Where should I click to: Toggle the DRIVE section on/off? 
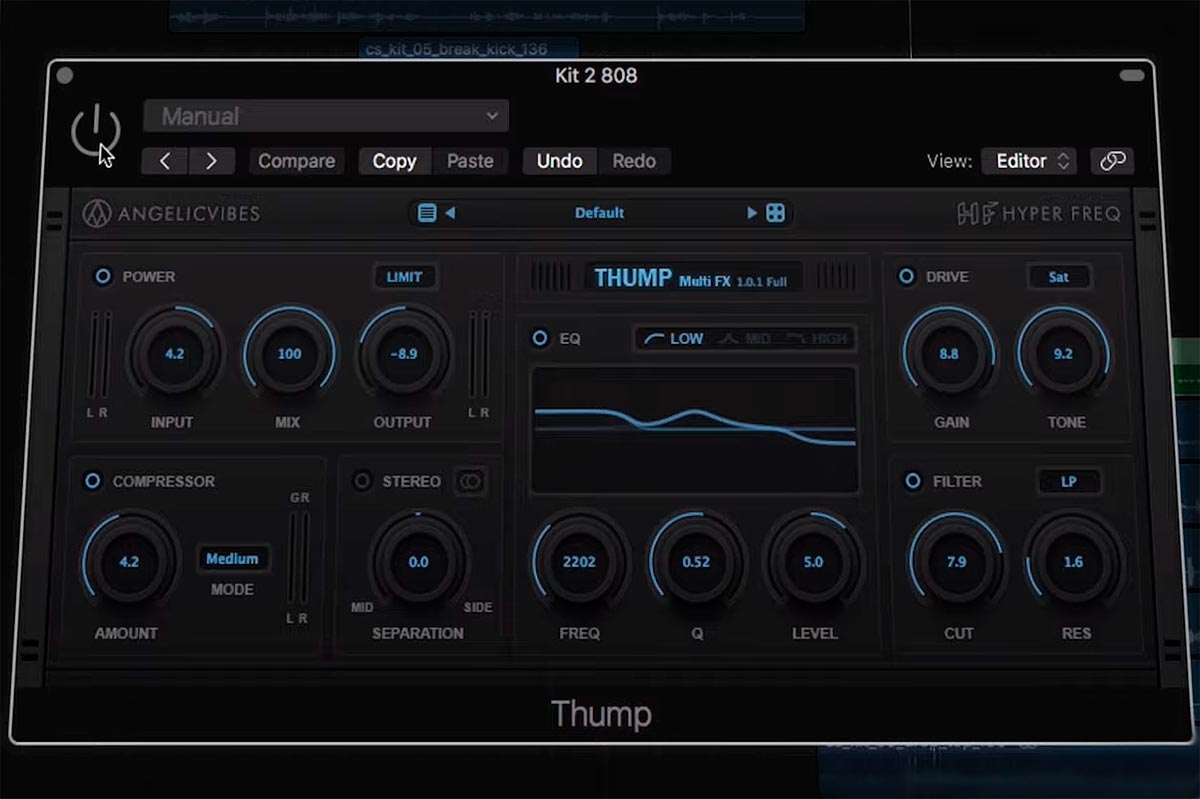(x=907, y=277)
